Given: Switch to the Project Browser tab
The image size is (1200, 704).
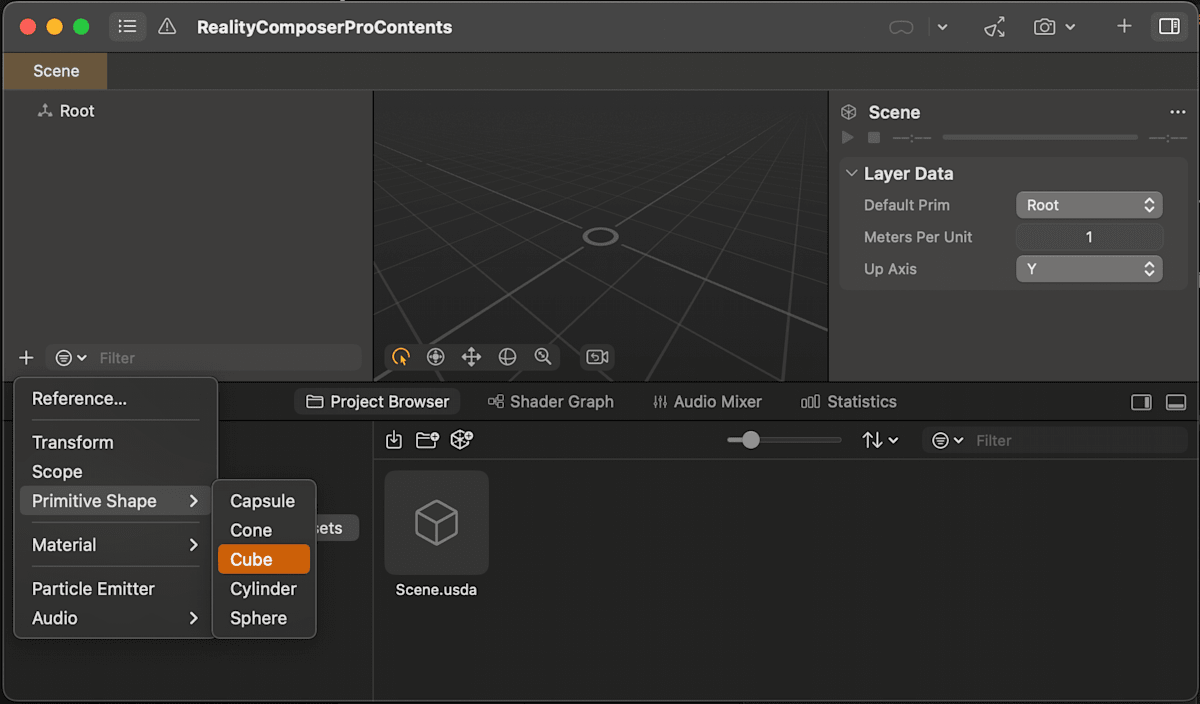Looking at the screenshot, I should click(377, 402).
